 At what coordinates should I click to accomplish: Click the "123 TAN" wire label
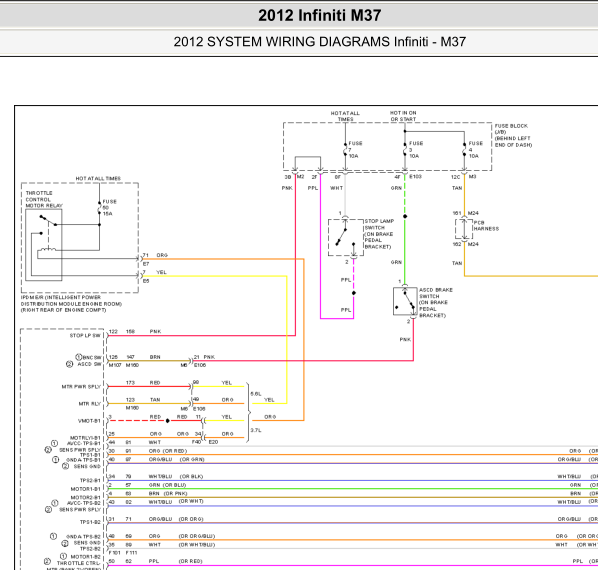tap(143, 400)
